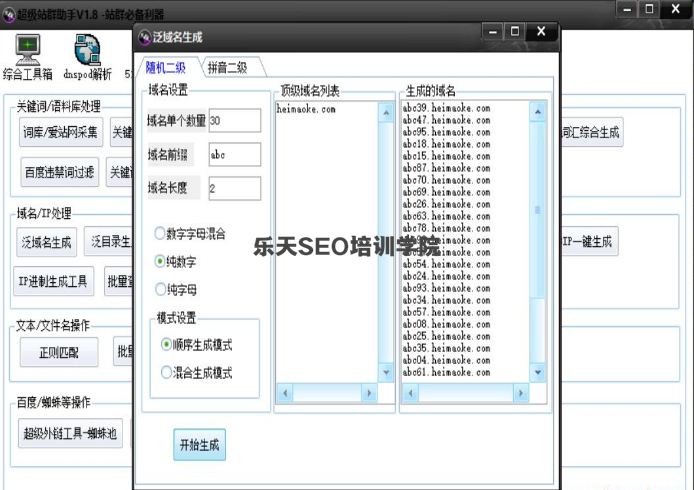Click the 泛域名生成 dialog title icon
Image resolution: width=694 pixels, height=490 pixels.
coord(145,37)
